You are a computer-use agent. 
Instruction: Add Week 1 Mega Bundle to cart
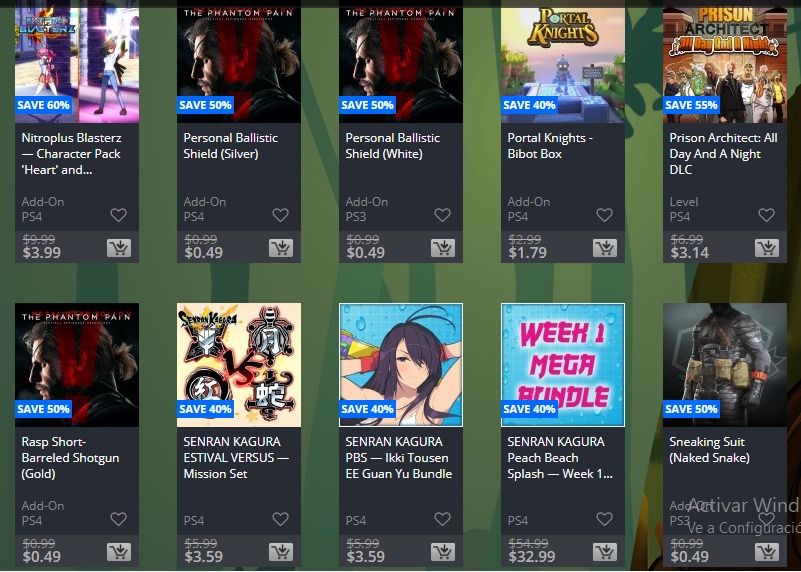pos(605,552)
